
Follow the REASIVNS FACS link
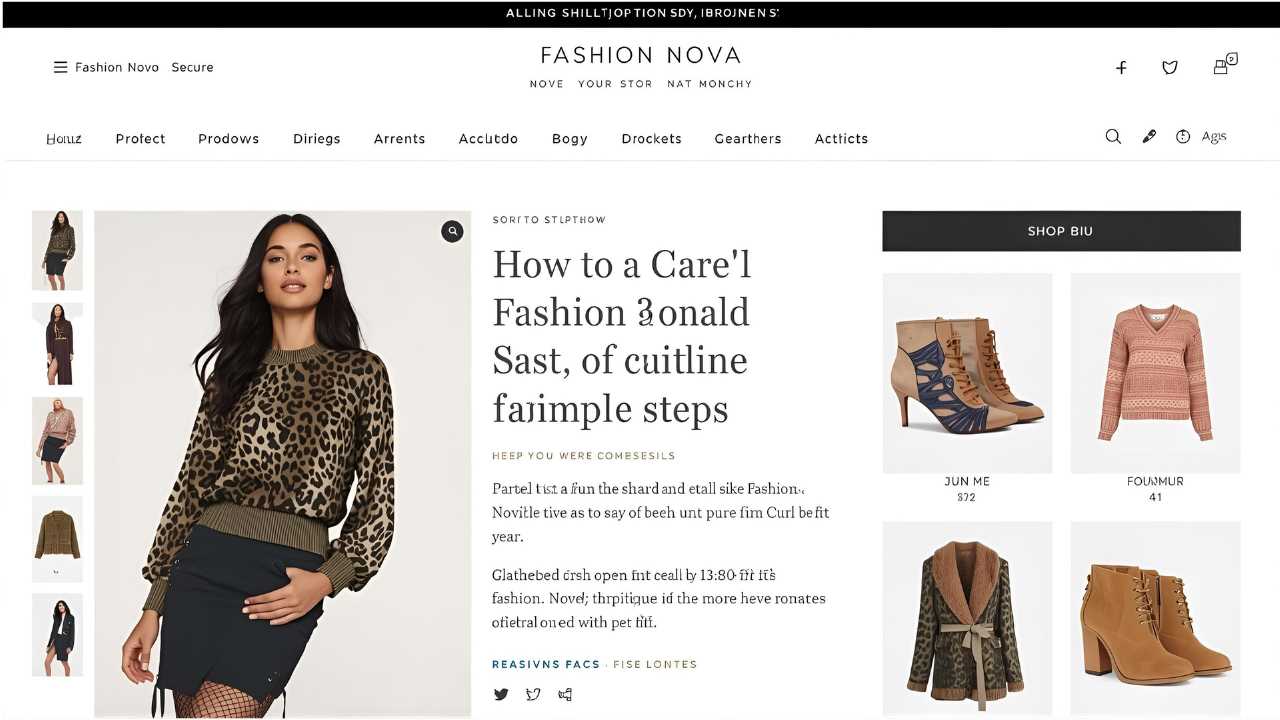coord(545,664)
